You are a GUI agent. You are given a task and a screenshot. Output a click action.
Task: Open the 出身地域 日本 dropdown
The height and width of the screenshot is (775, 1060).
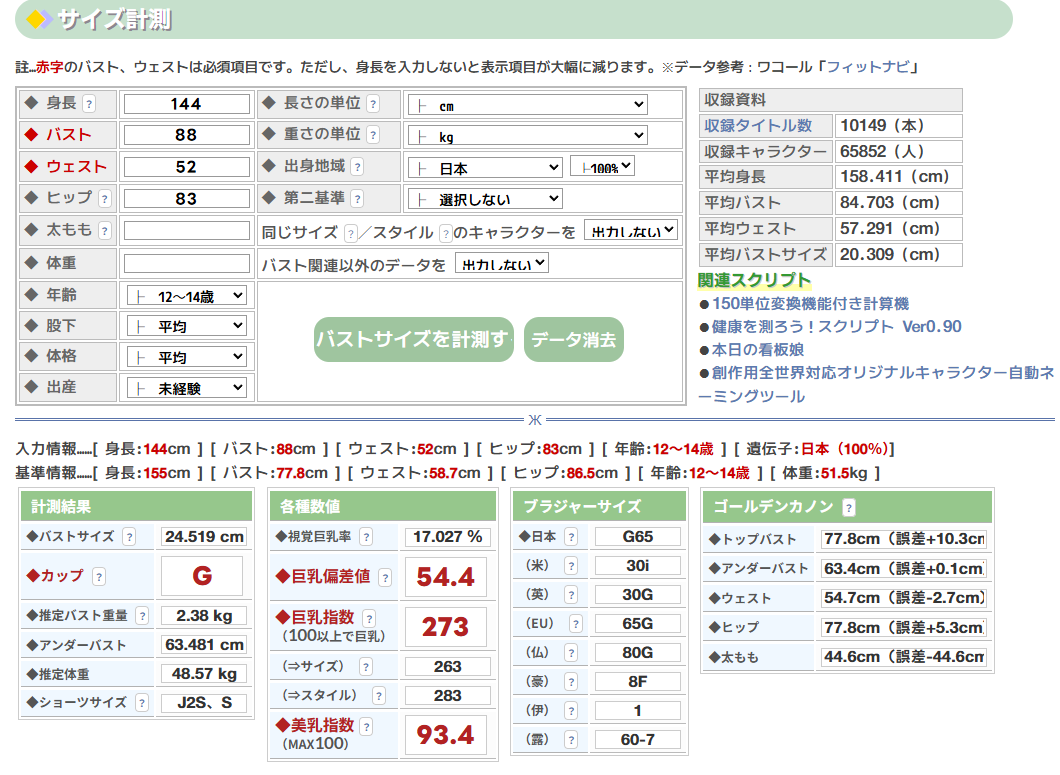pos(485,168)
